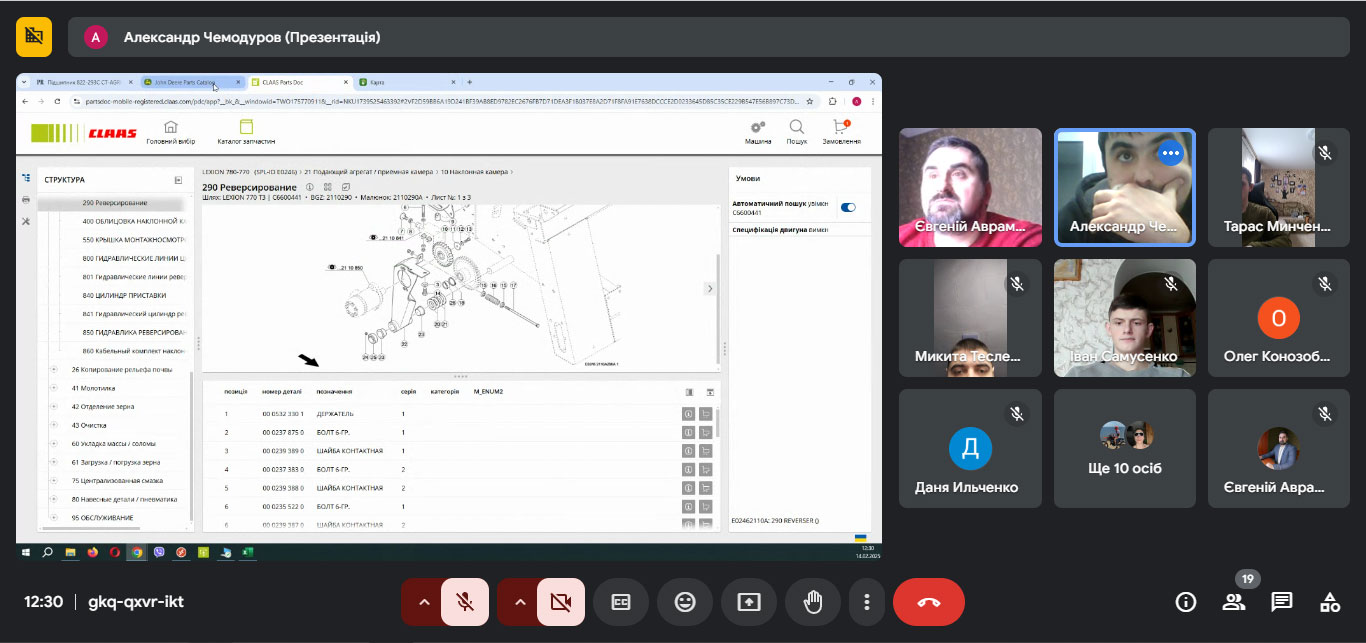Toggle eye icon for diagram reference 21 10 841
This screenshot has width=1366, height=643.
[373, 238]
